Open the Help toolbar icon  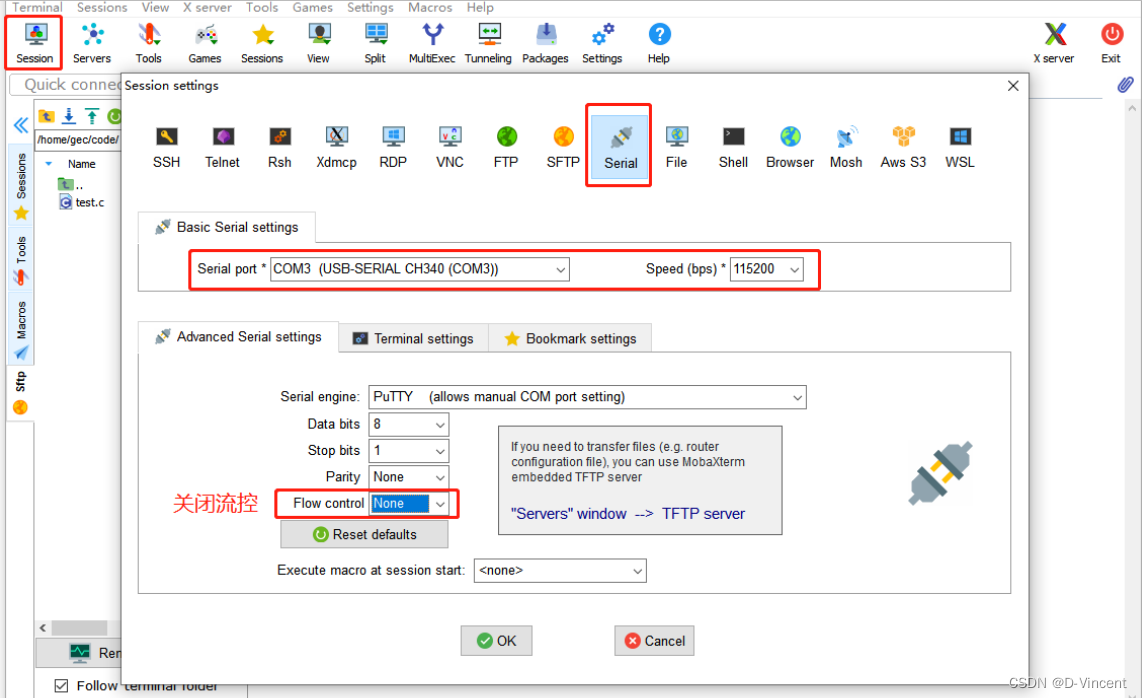[659, 43]
